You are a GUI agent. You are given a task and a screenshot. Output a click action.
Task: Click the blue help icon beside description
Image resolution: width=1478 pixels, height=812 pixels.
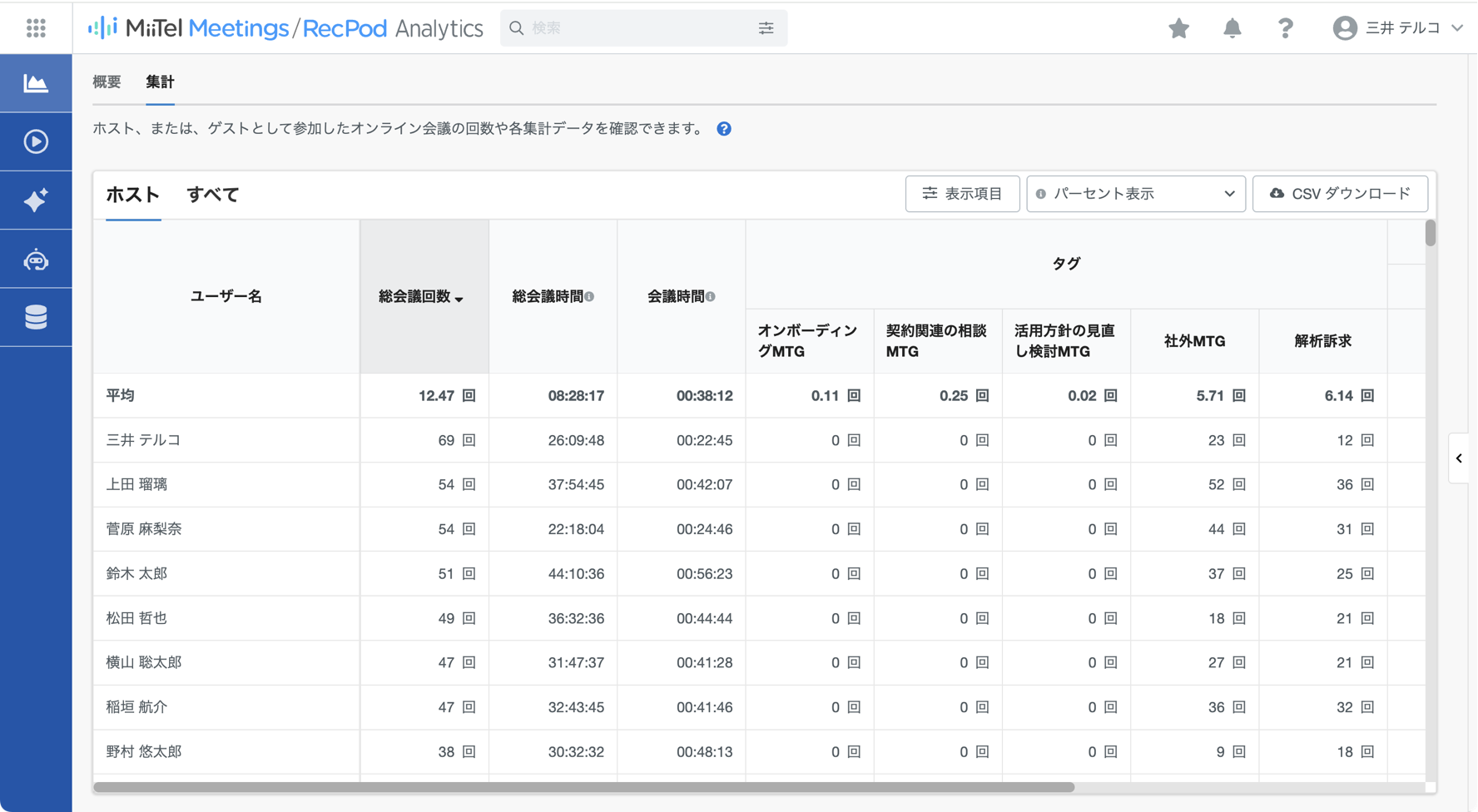tap(724, 129)
